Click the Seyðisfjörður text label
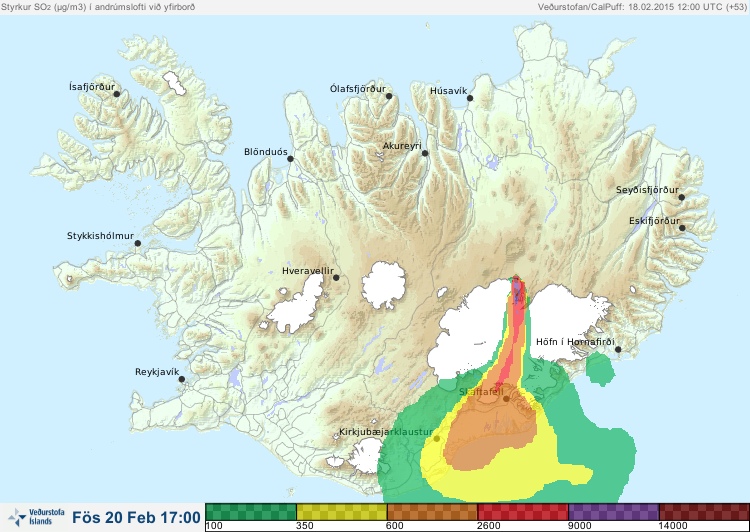 click(647, 190)
